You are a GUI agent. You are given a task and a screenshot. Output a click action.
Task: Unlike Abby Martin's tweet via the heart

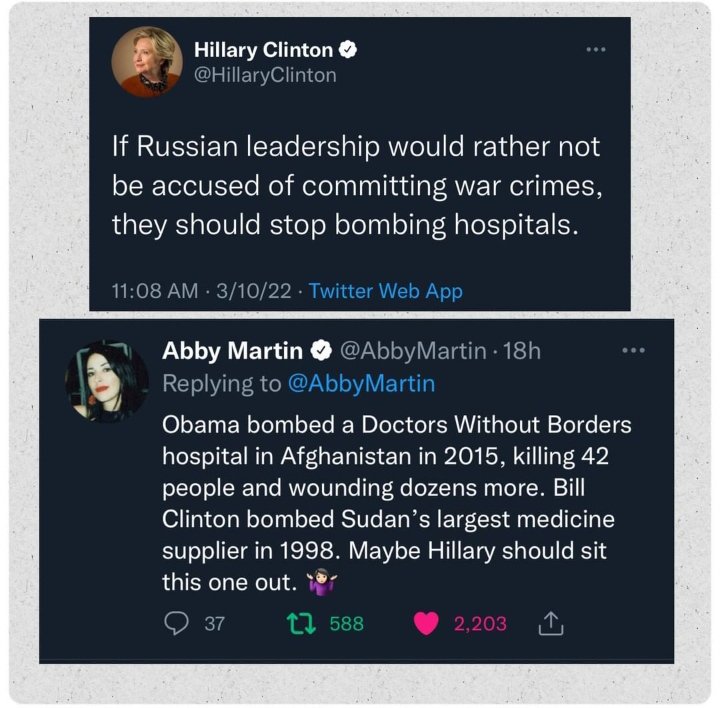(427, 624)
